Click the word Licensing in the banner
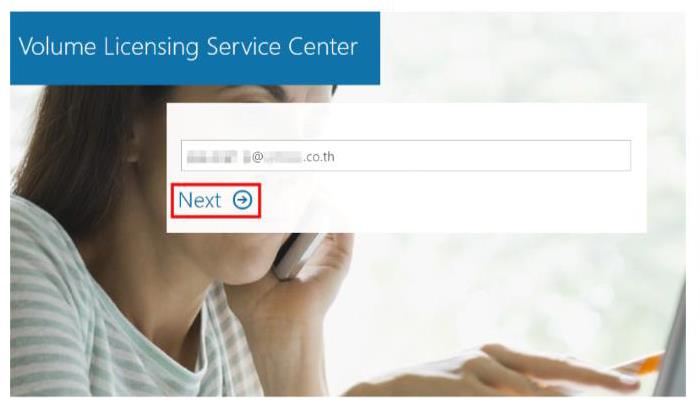This screenshot has width=700, height=406. 151,47
